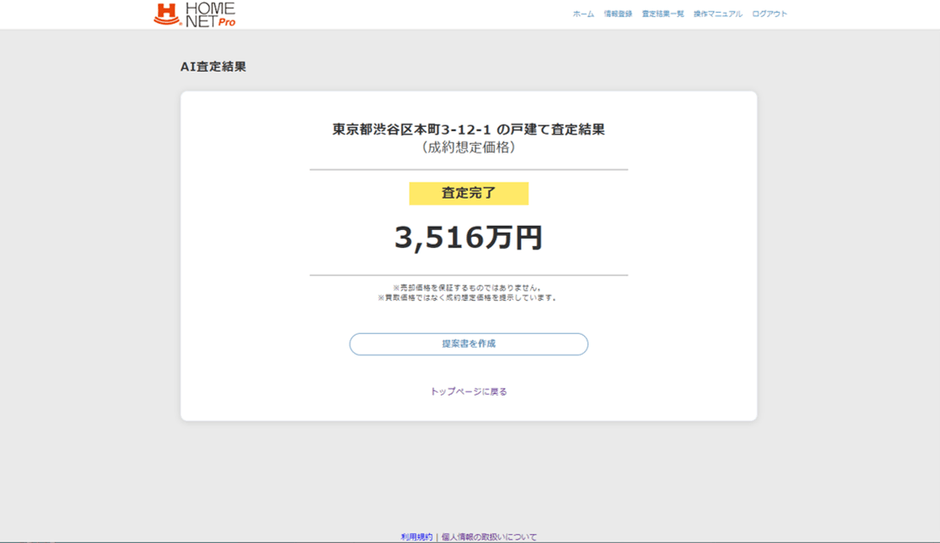Click the HOME NET Pro wordmark
This screenshot has height=543, width=940.
point(209,11)
